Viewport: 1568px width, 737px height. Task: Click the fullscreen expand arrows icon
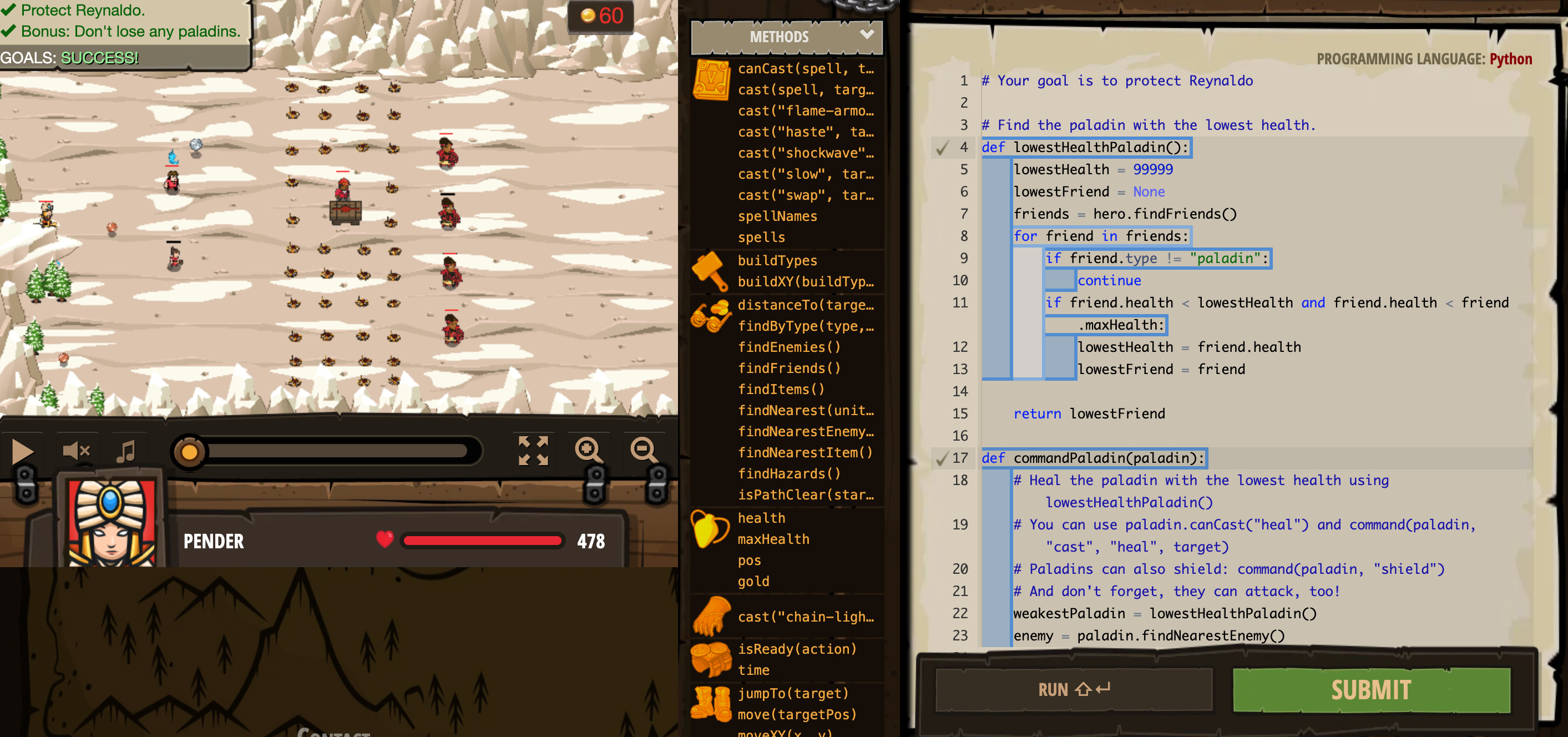(x=533, y=451)
